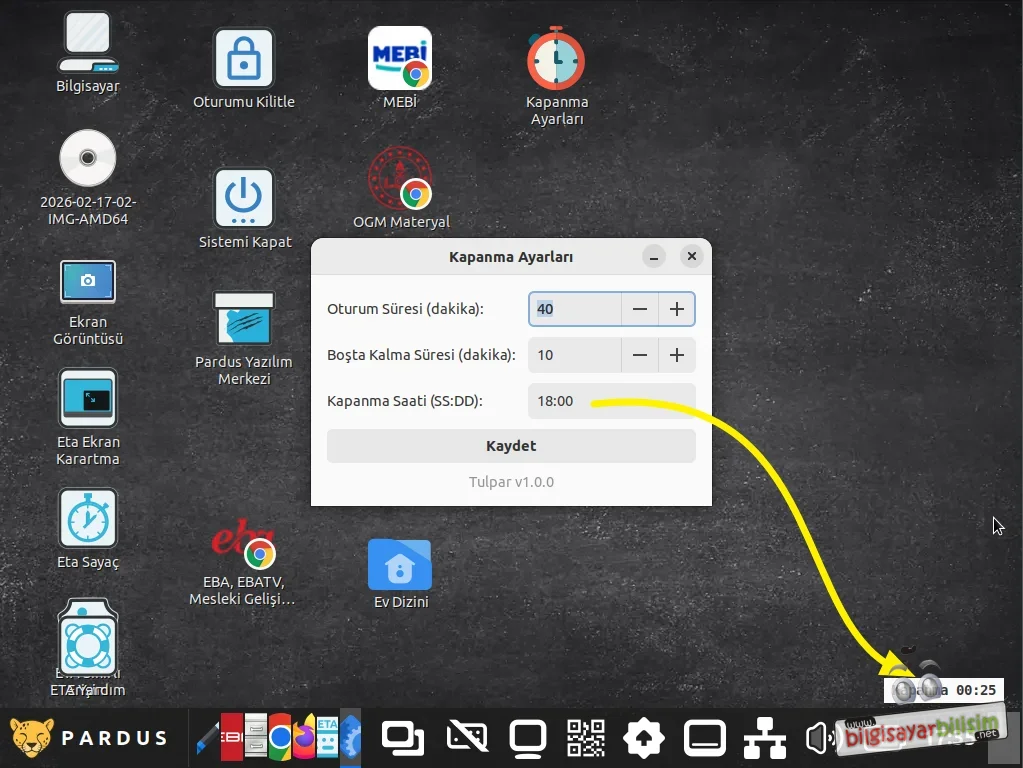The width and height of the screenshot is (1023, 768).
Task: Open the Oturumu Kilitle desktop icon
Action: [x=243, y=60]
